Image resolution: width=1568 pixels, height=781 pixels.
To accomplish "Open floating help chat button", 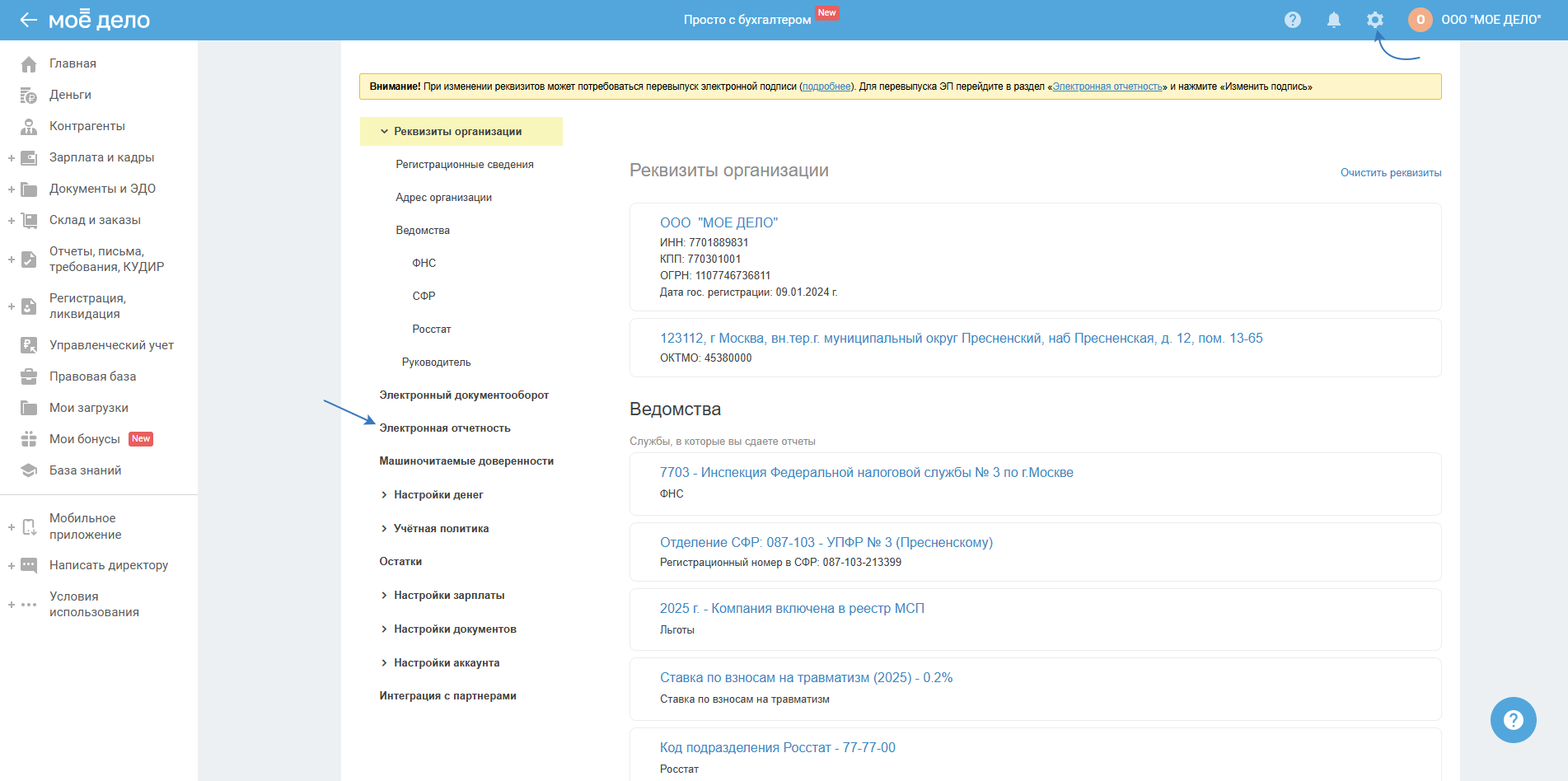I will coord(1513,720).
